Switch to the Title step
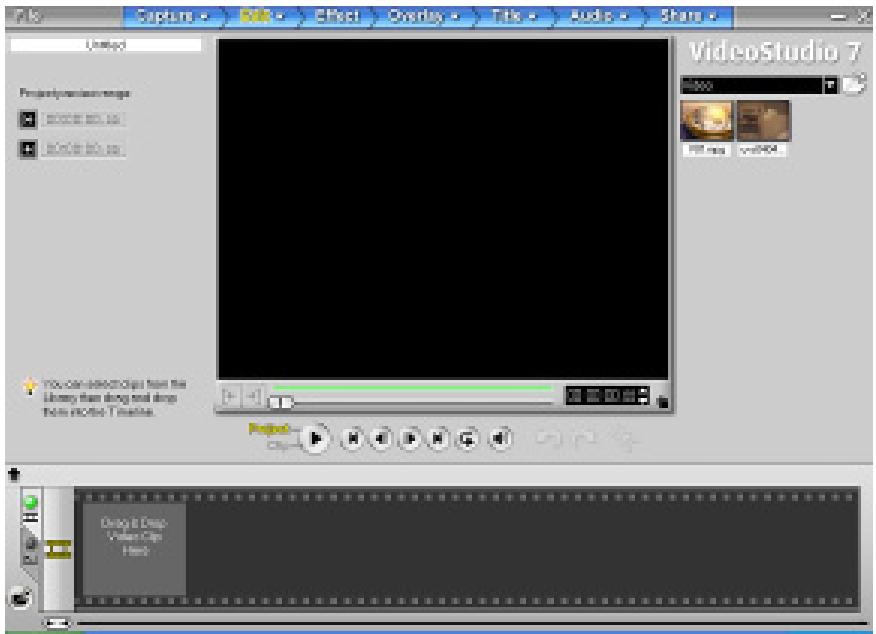876x634 pixels. pos(514,16)
